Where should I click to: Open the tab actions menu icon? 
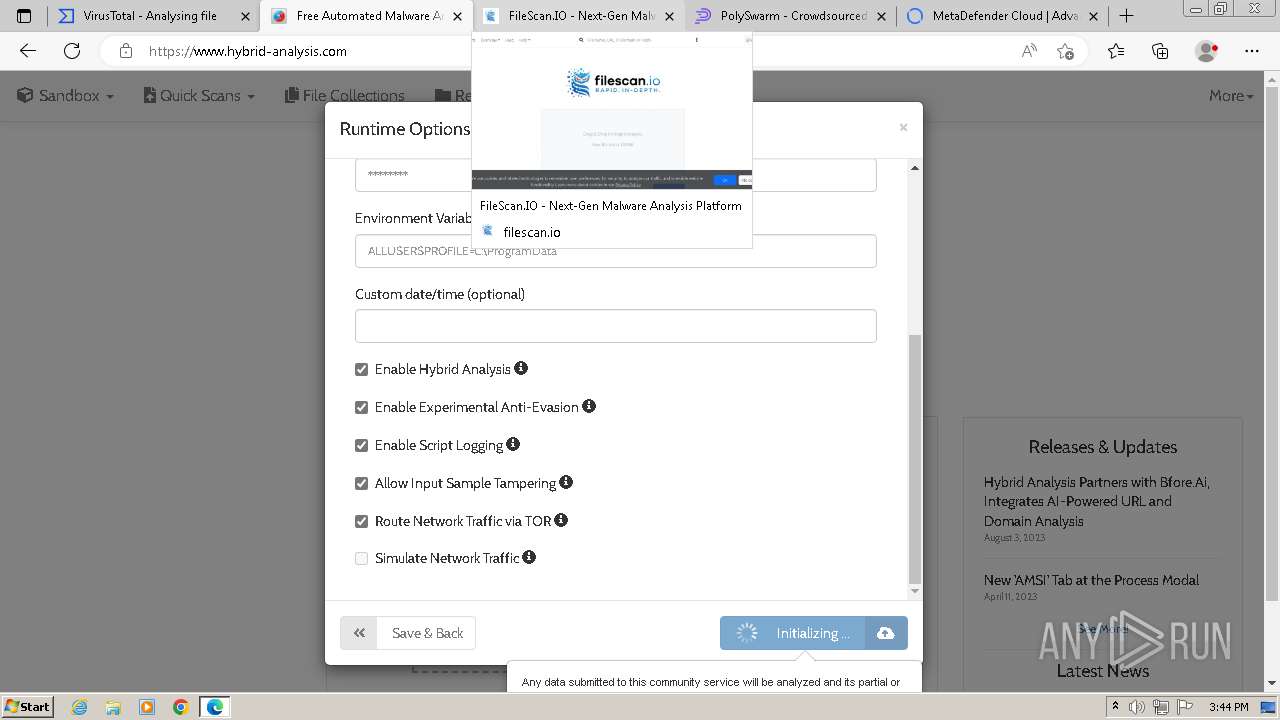(x=24, y=16)
